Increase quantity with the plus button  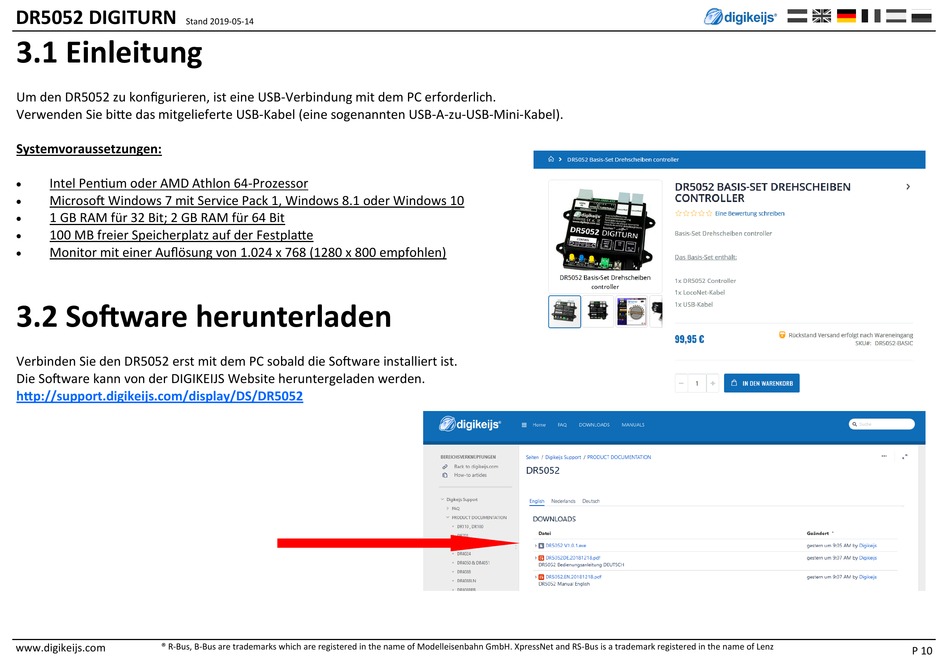point(712,383)
